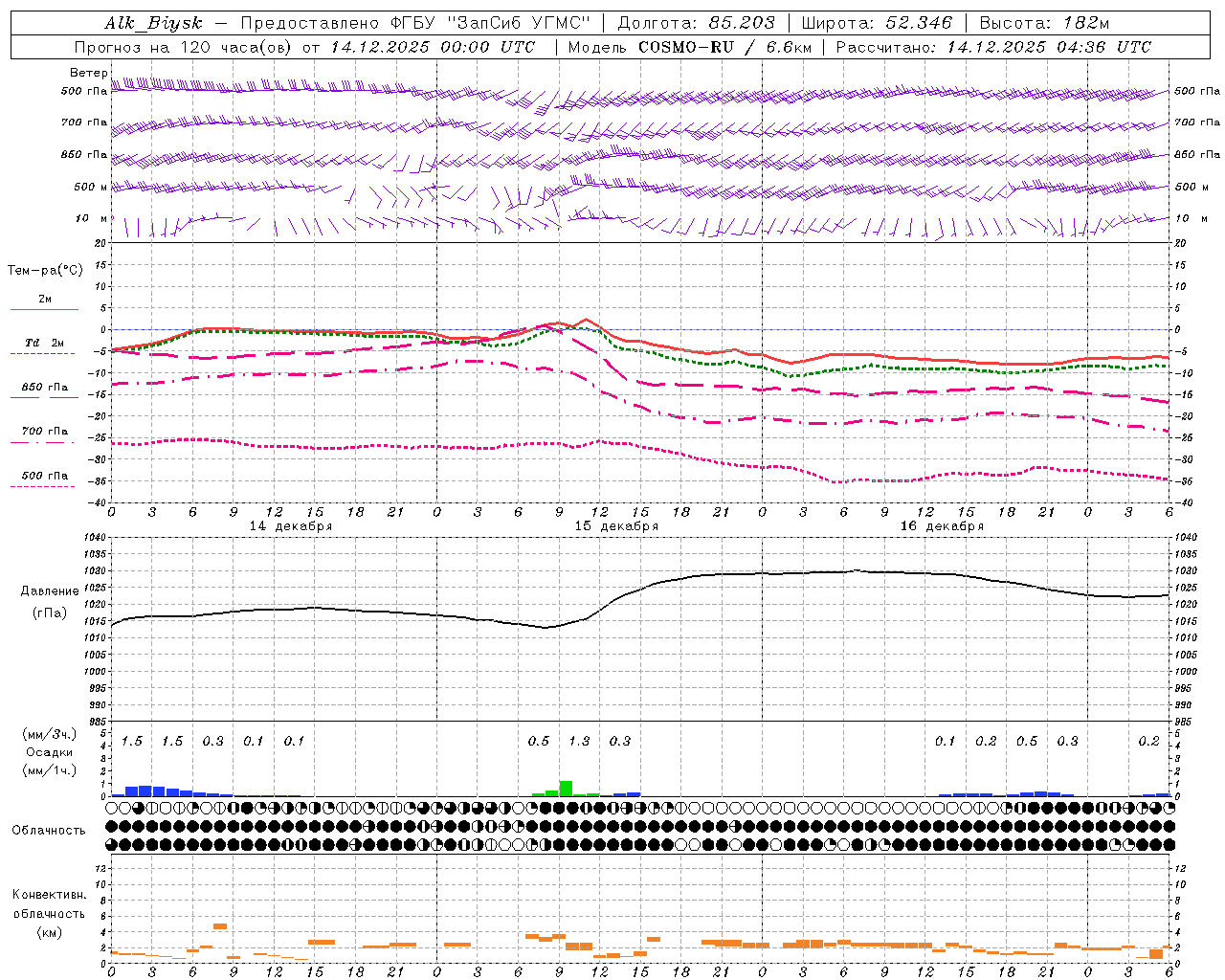
Task: Click the 850 гПа temperature legend entry
Action: click(x=45, y=388)
